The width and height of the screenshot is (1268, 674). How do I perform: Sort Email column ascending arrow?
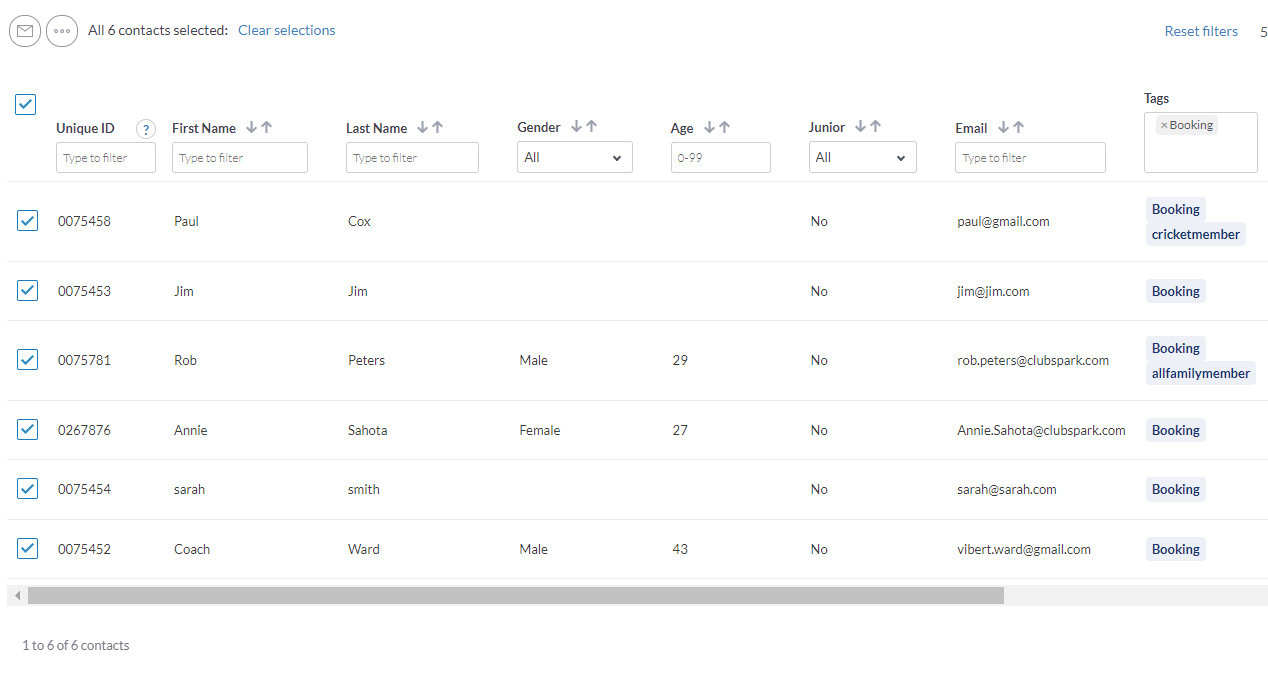1019,127
